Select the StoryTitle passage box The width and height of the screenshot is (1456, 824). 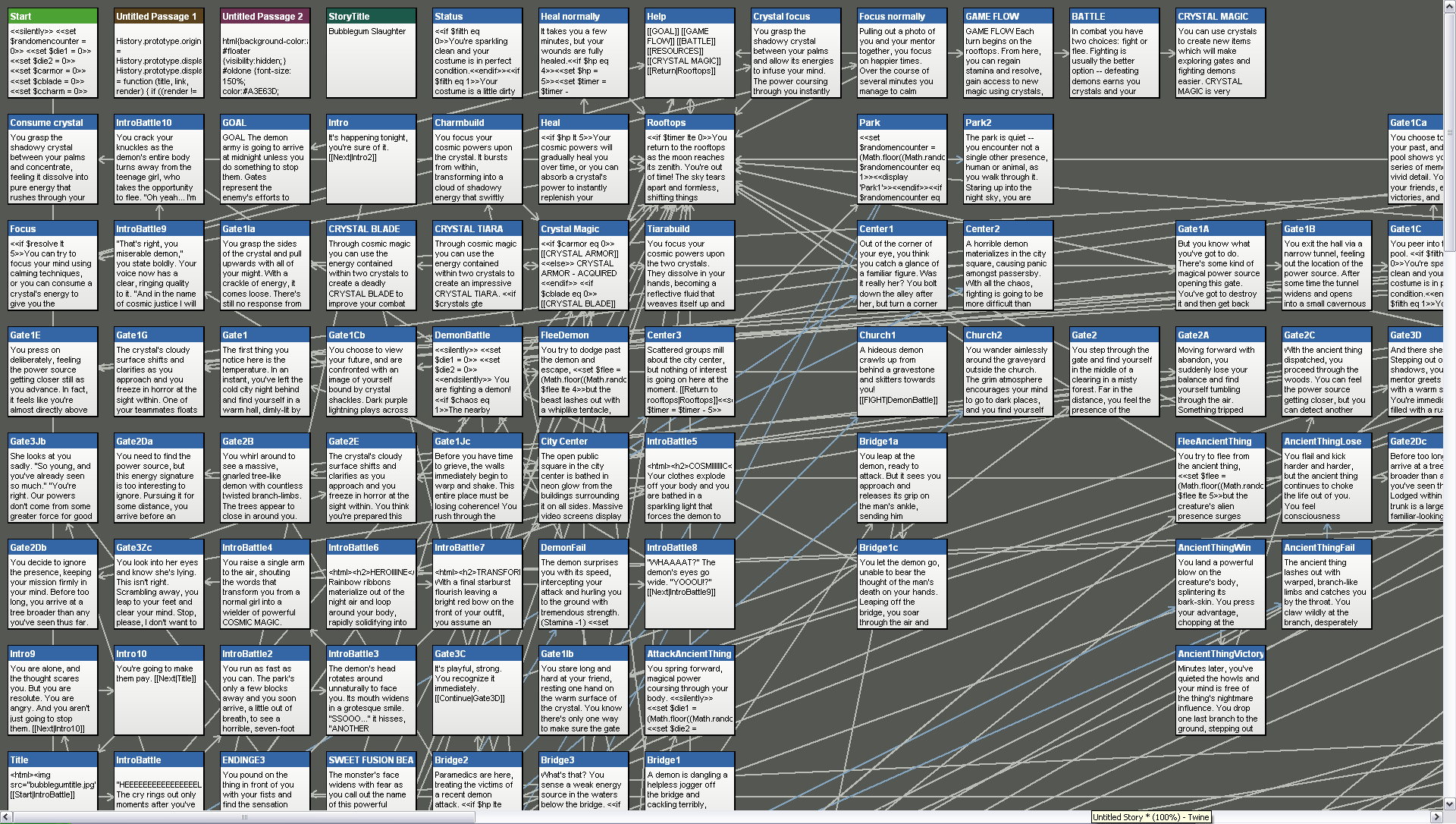coord(371,53)
